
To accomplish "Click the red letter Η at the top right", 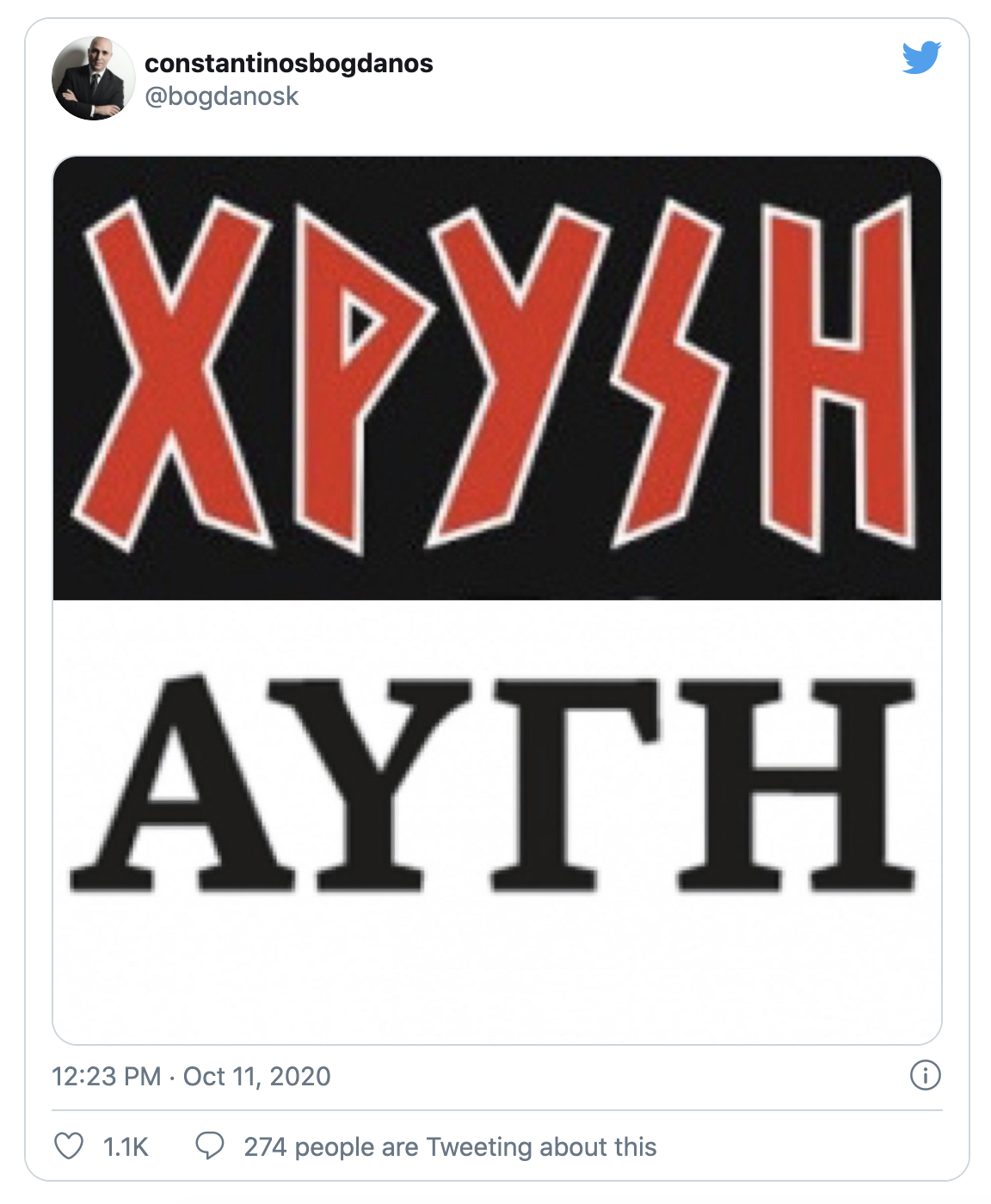I will pos(836,374).
